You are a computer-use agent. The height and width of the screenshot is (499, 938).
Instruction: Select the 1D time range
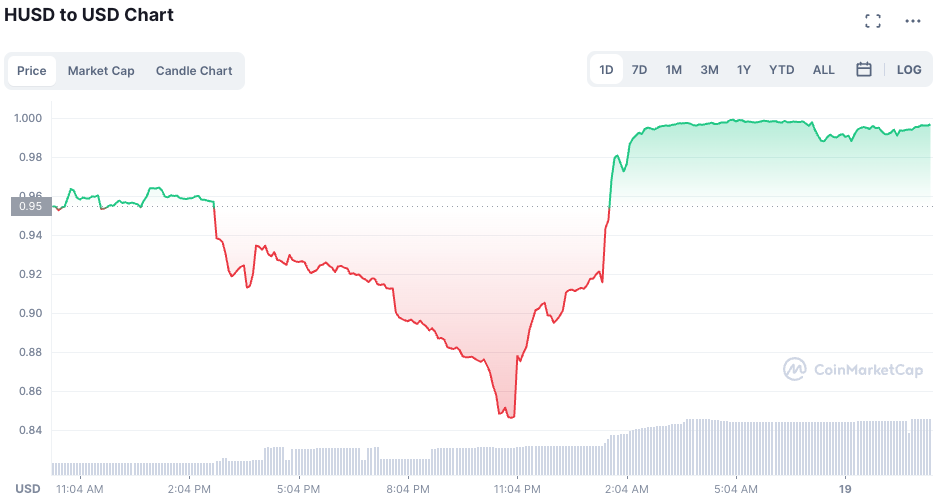pos(606,70)
